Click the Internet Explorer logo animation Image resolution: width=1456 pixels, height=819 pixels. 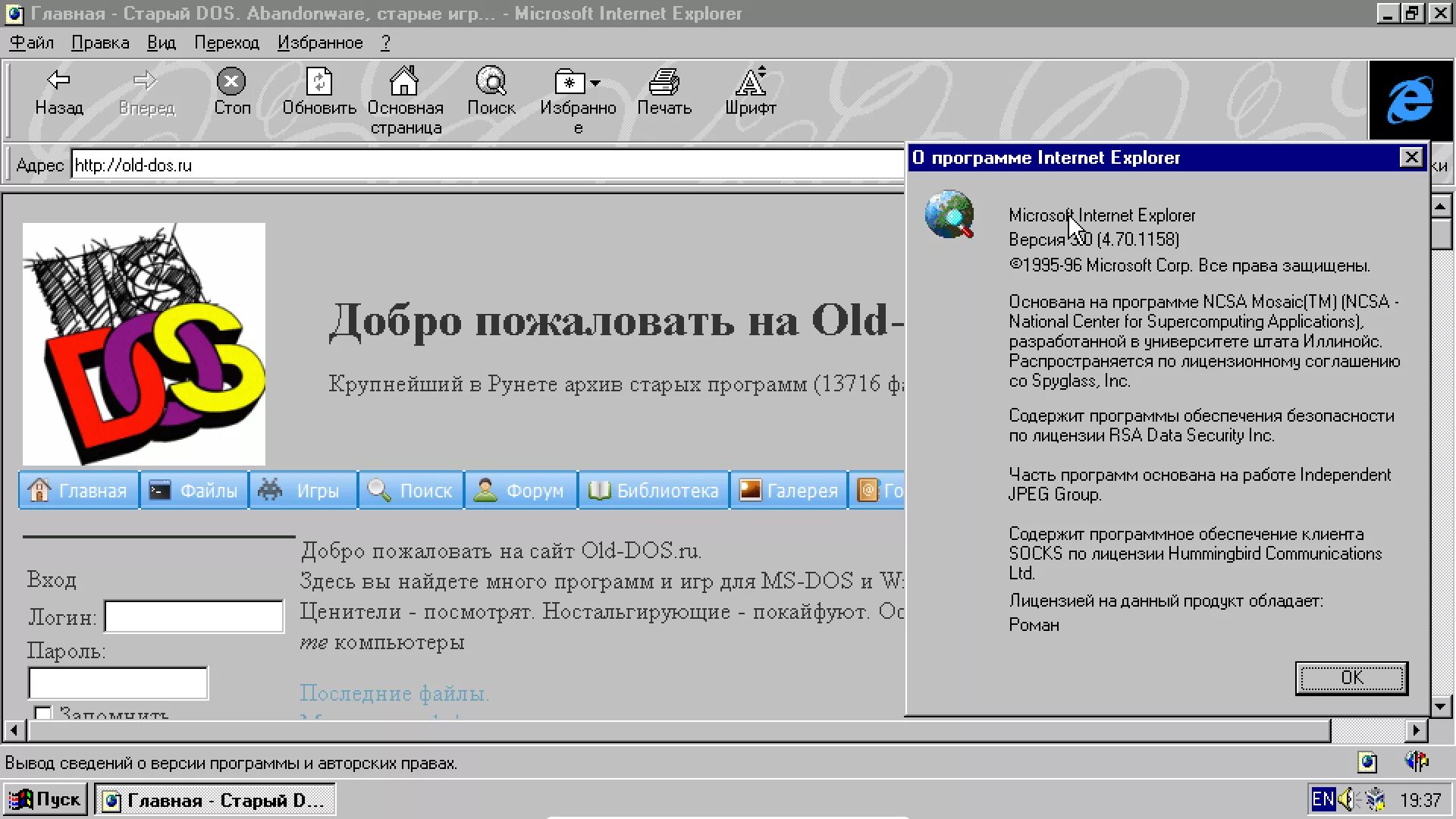coord(1410,100)
